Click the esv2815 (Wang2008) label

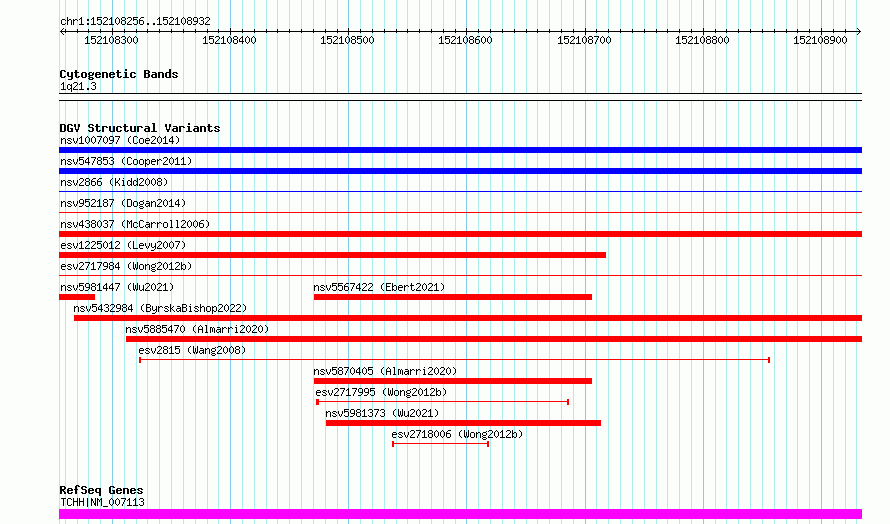192,350
